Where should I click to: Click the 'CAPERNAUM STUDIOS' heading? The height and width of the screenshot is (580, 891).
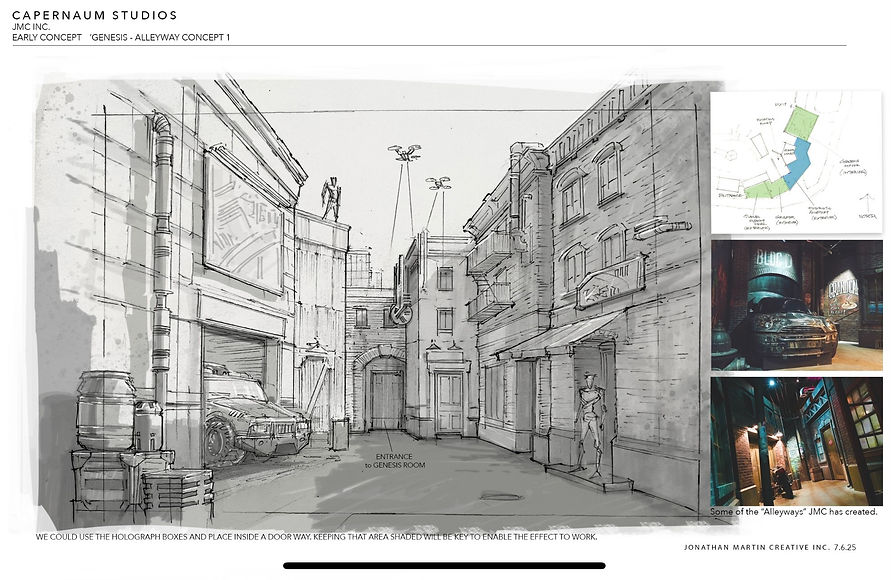(94, 15)
